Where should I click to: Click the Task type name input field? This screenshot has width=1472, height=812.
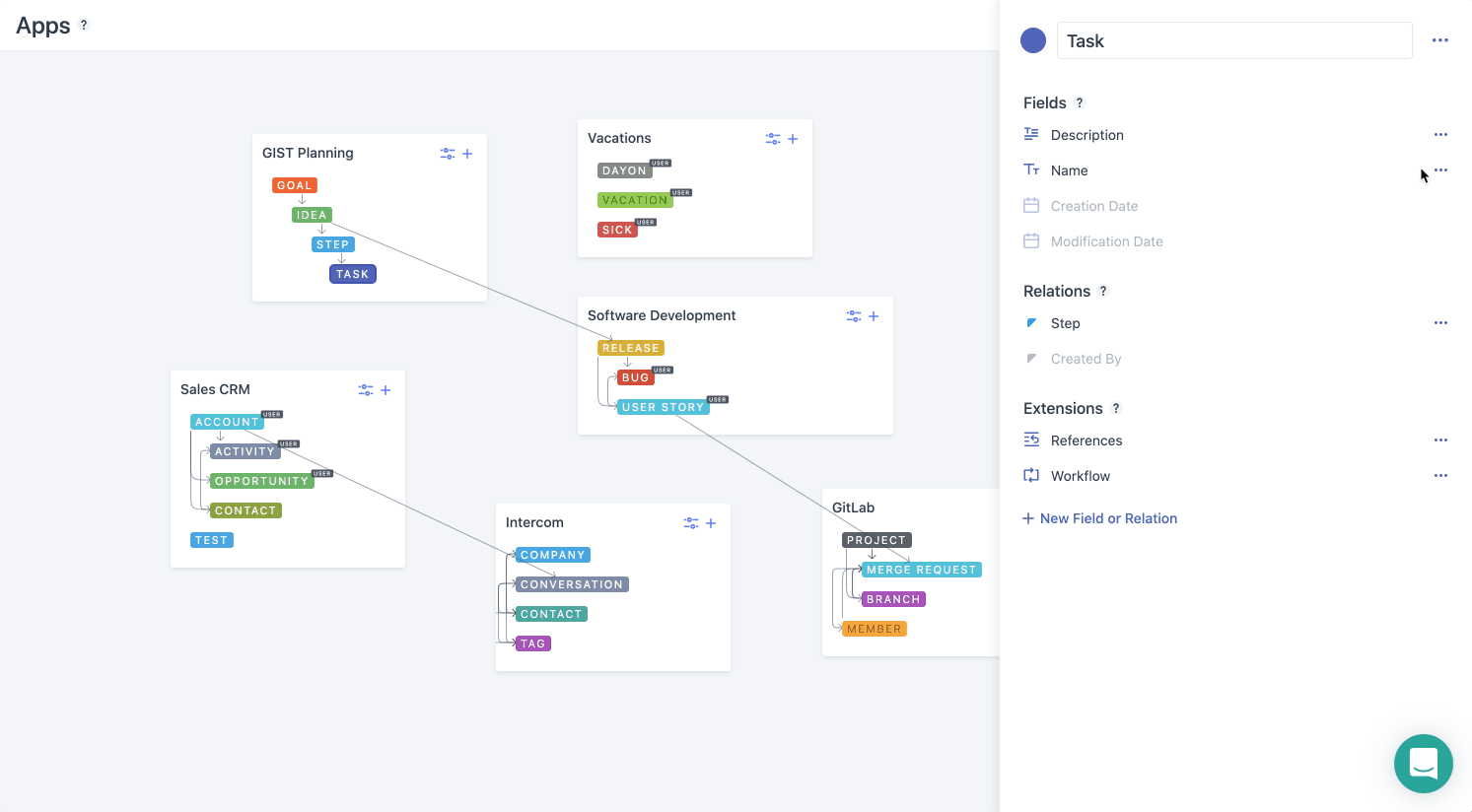pyautogui.click(x=1233, y=41)
